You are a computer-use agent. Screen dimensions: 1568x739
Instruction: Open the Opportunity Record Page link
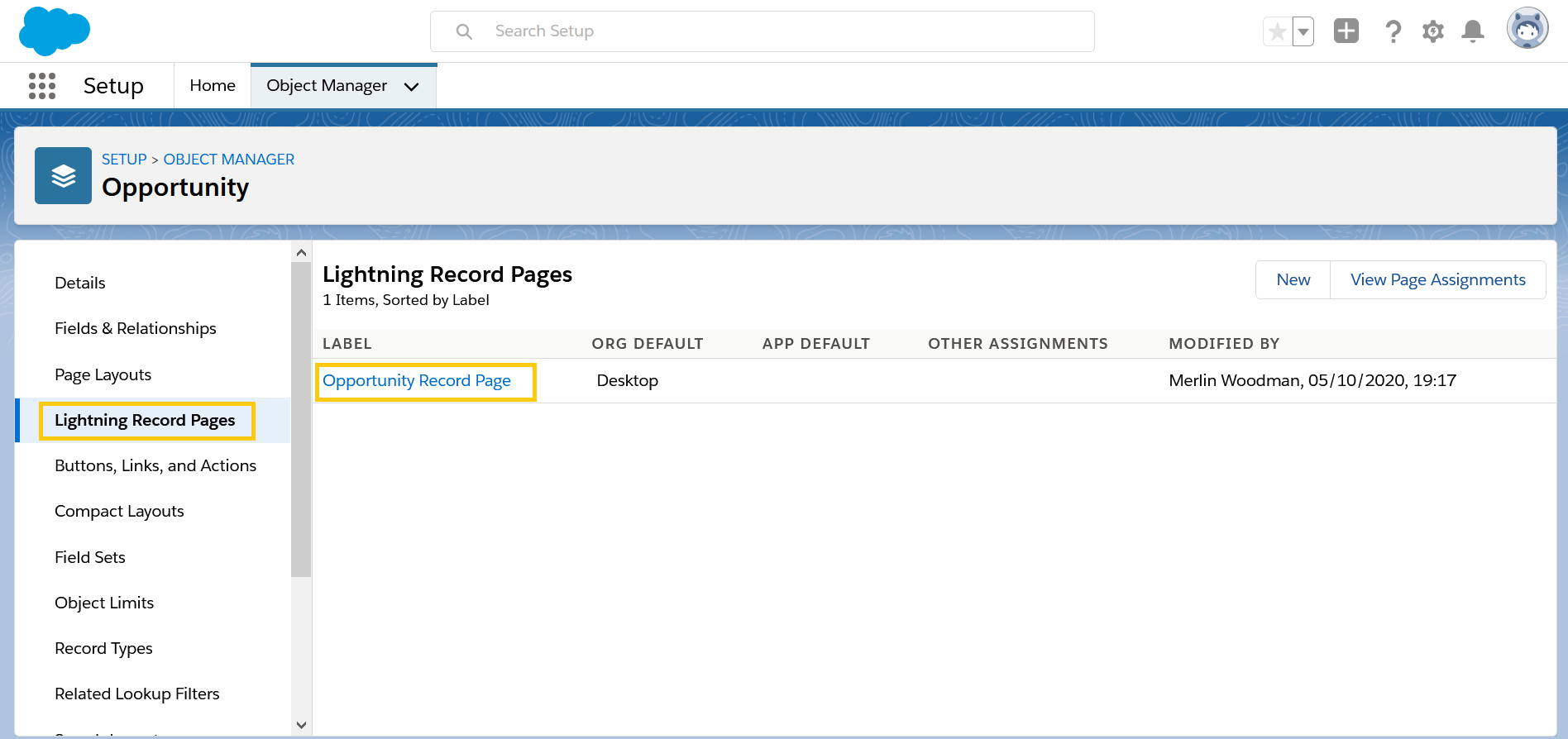417,381
